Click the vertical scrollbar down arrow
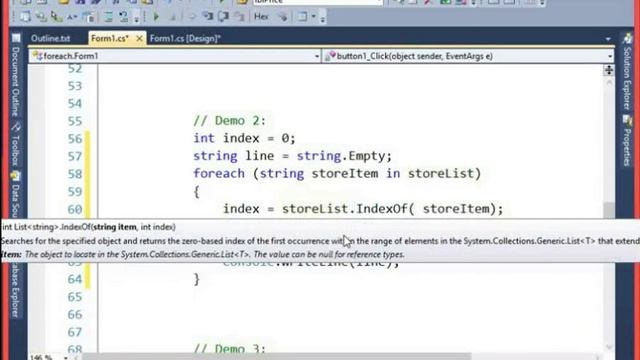The width and height of the screenshot is (640, 360). click(x=609, y=347)
